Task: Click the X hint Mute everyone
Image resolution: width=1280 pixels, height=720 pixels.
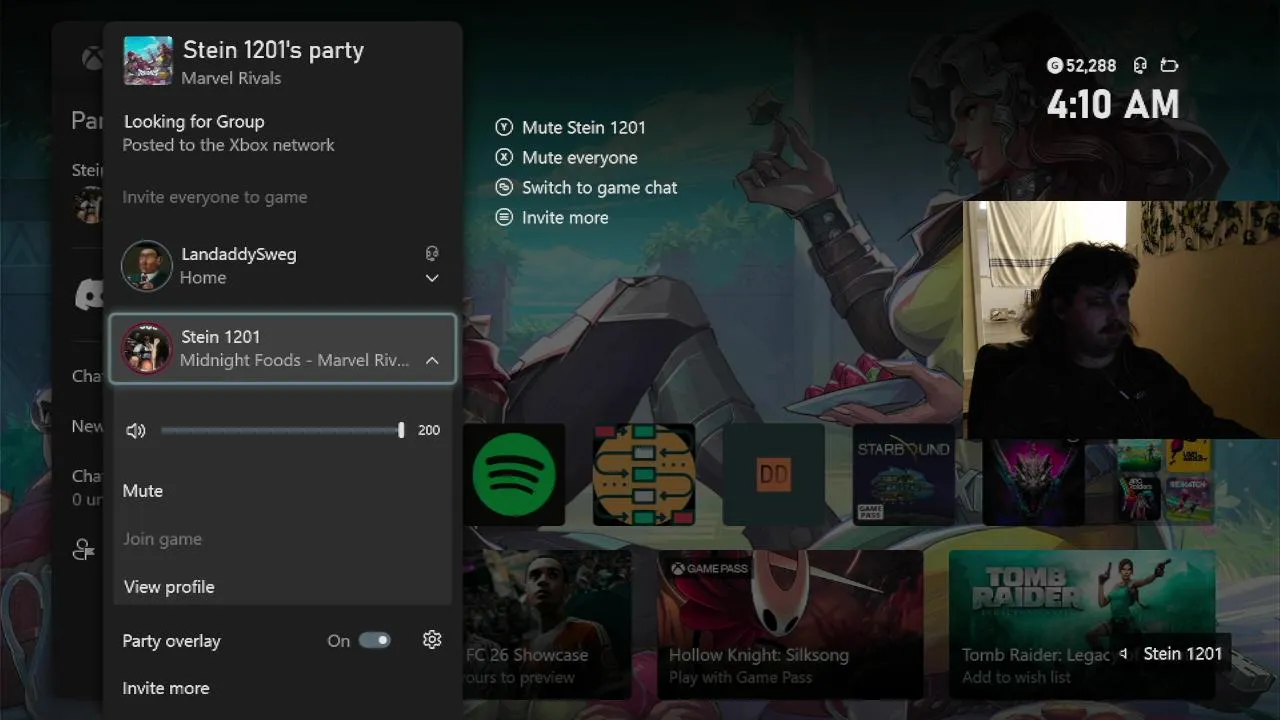Action: 567,158
